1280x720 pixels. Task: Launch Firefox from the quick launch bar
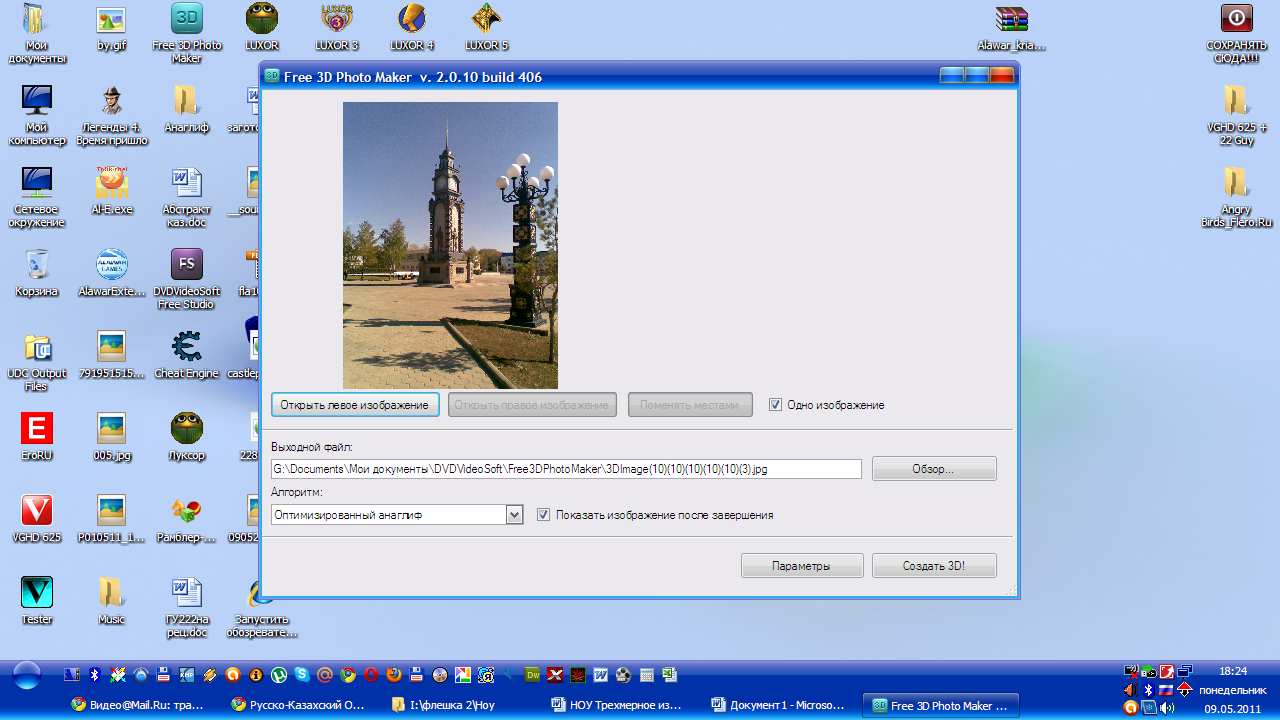[394, 675]
